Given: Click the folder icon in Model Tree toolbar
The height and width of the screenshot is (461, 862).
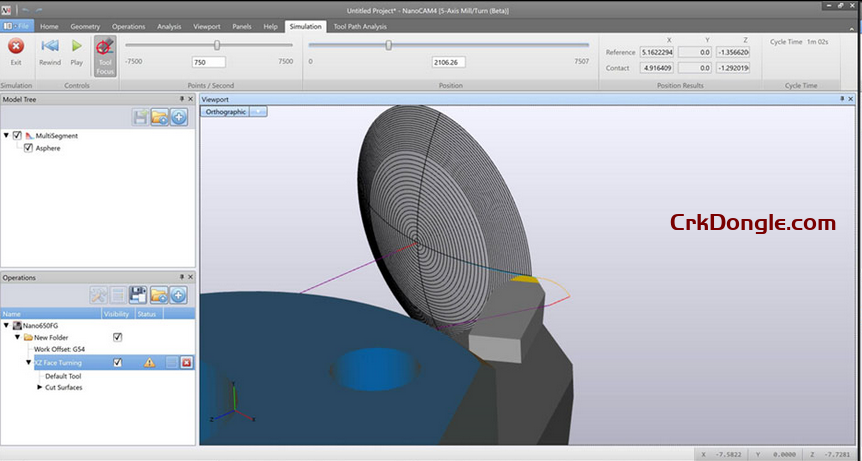Looking at the screenshot, I should [160, 118].
